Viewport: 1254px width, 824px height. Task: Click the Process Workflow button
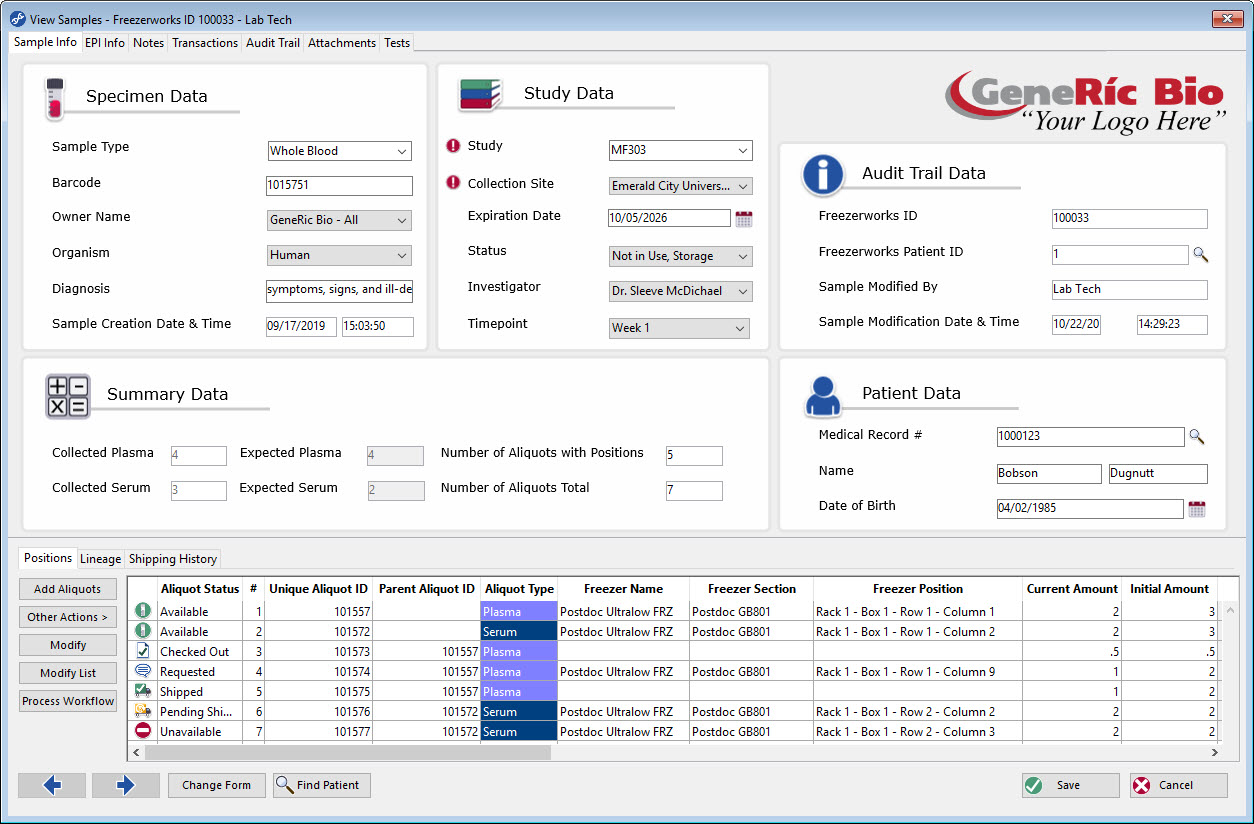[67, 701]
